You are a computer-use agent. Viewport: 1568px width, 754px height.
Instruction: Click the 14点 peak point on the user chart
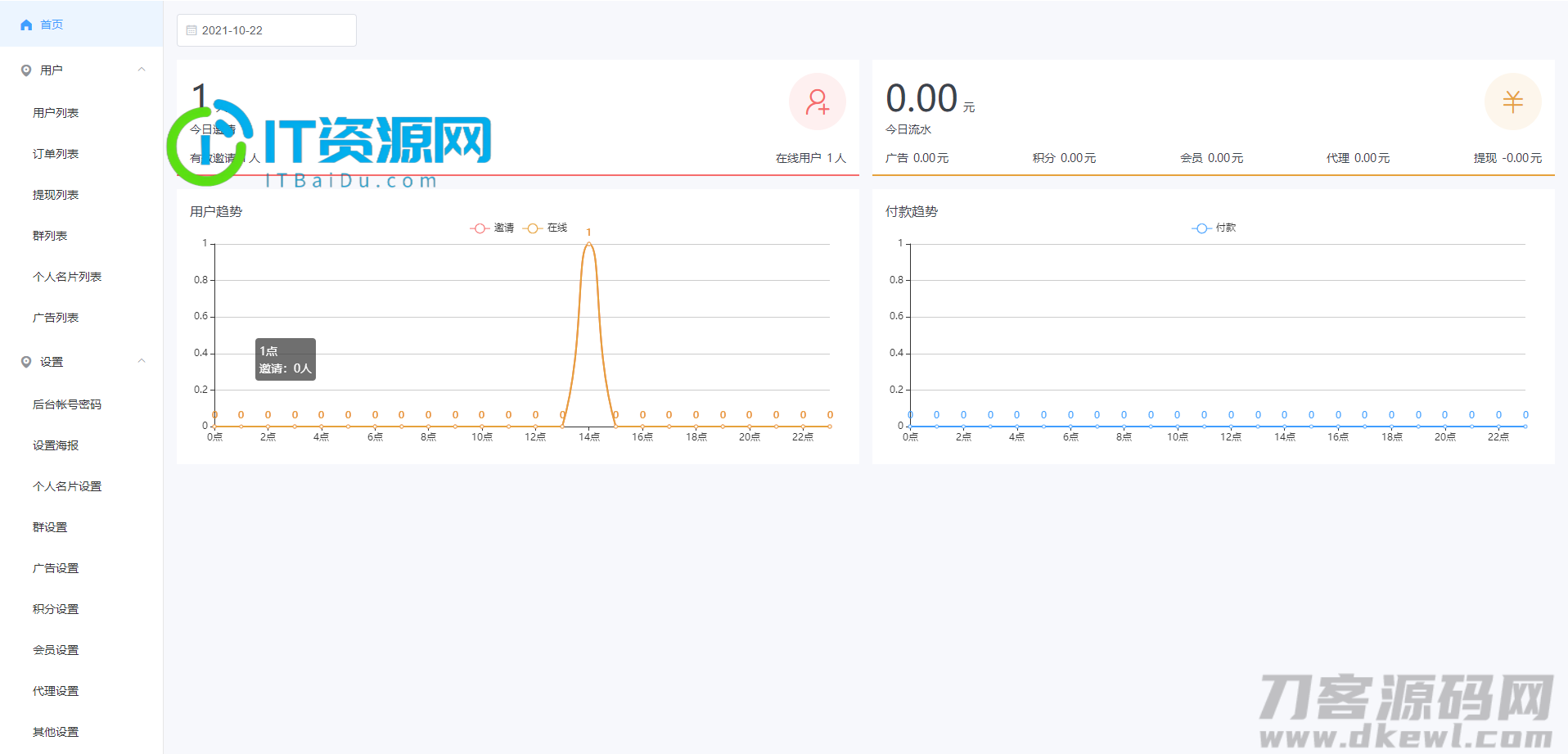588,244
